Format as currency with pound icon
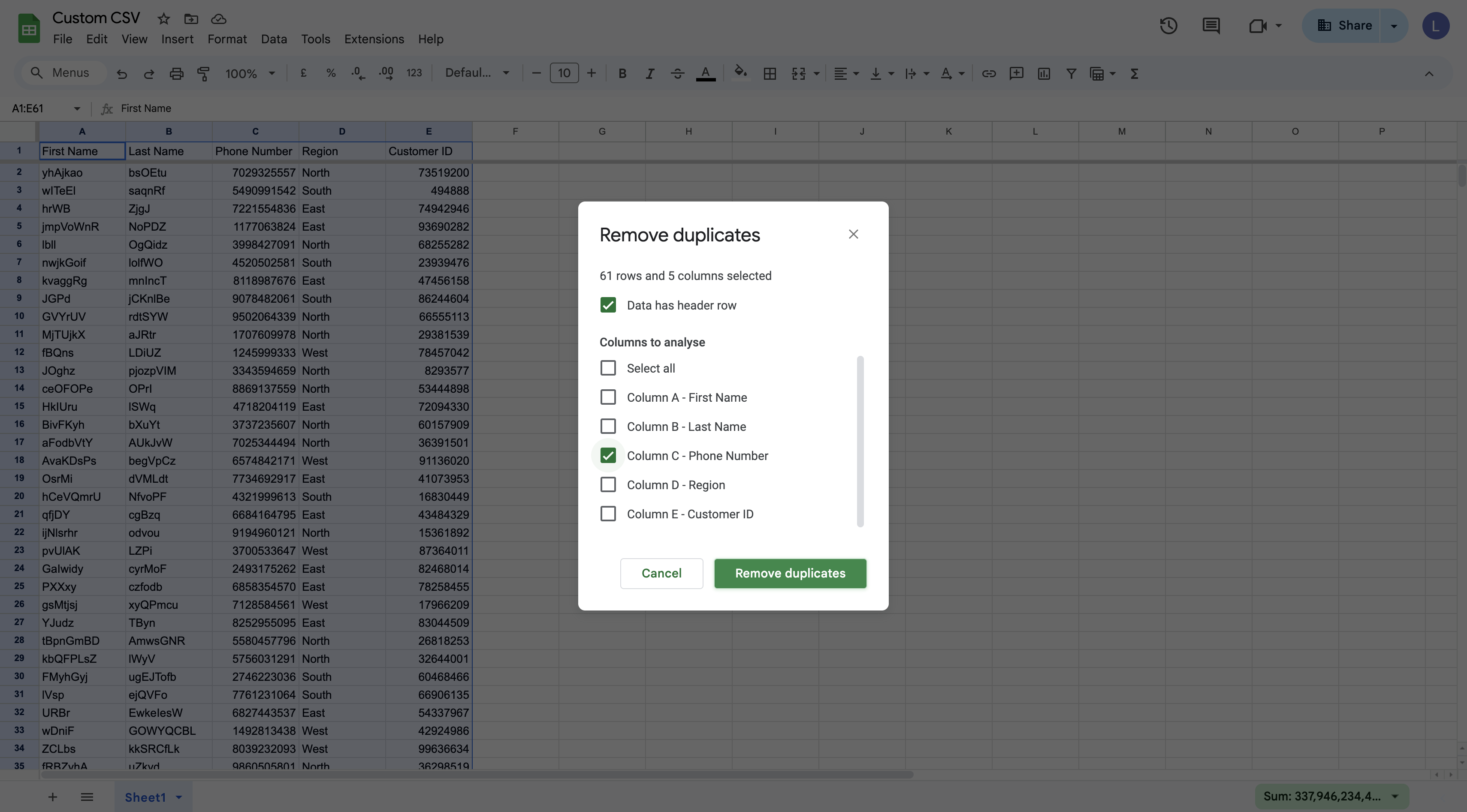This screenshot has width=1467, height=812. (x=304, y=73)
